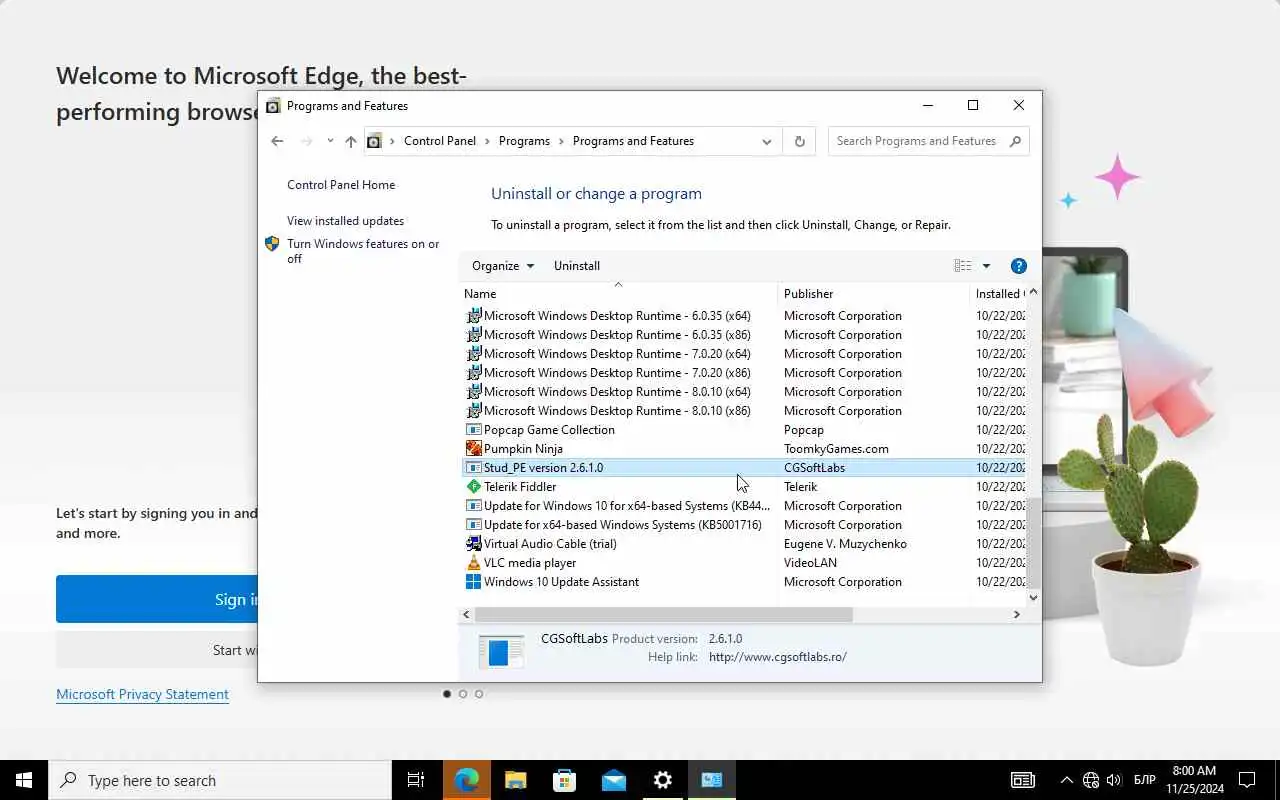Open Task View on the taskbar
This screenshot has width=1280, height=800.
coord(417,780)
